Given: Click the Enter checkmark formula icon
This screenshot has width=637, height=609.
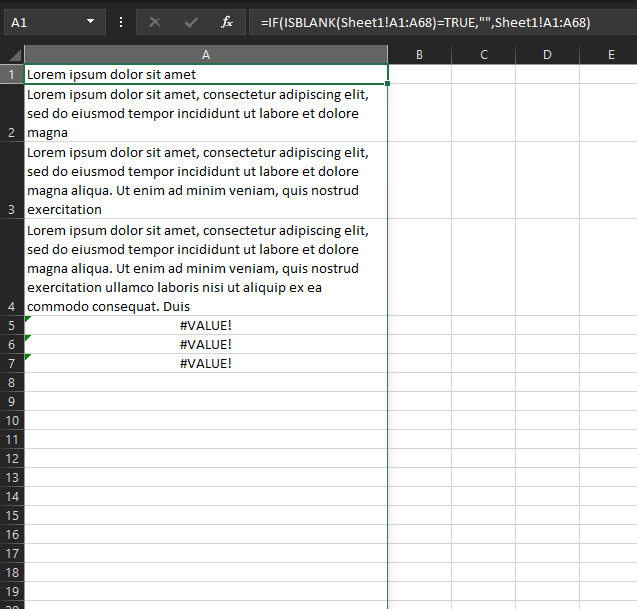Looking at the screenshot, I should 191,22.
